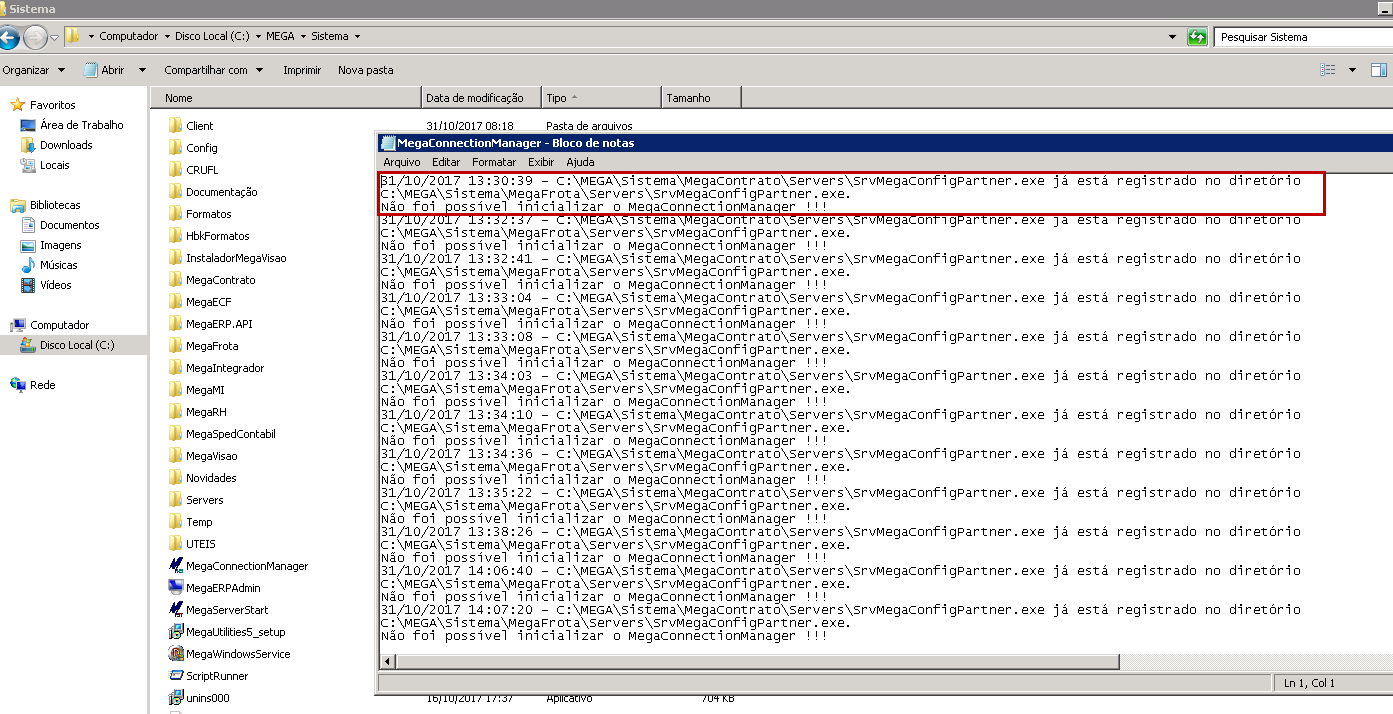Create a folder with Nova pasta
The image size is (1393, 714).
366,70
